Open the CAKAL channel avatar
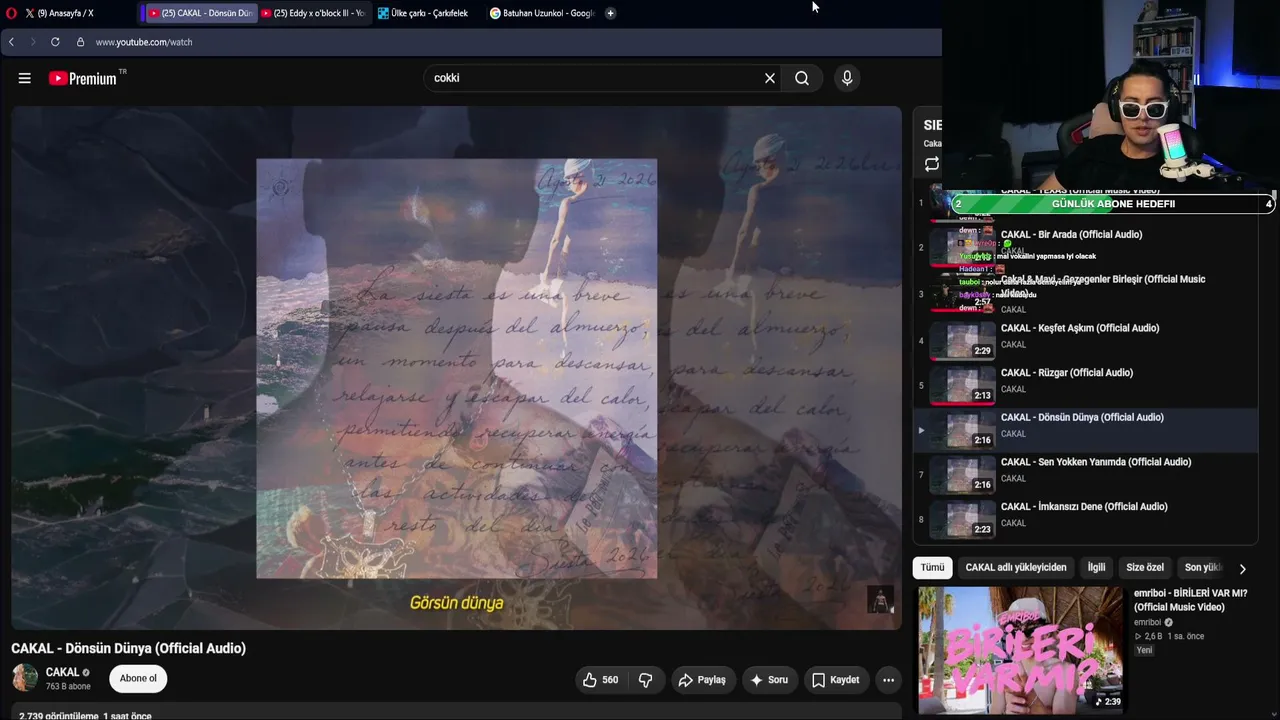 [25, 678]
